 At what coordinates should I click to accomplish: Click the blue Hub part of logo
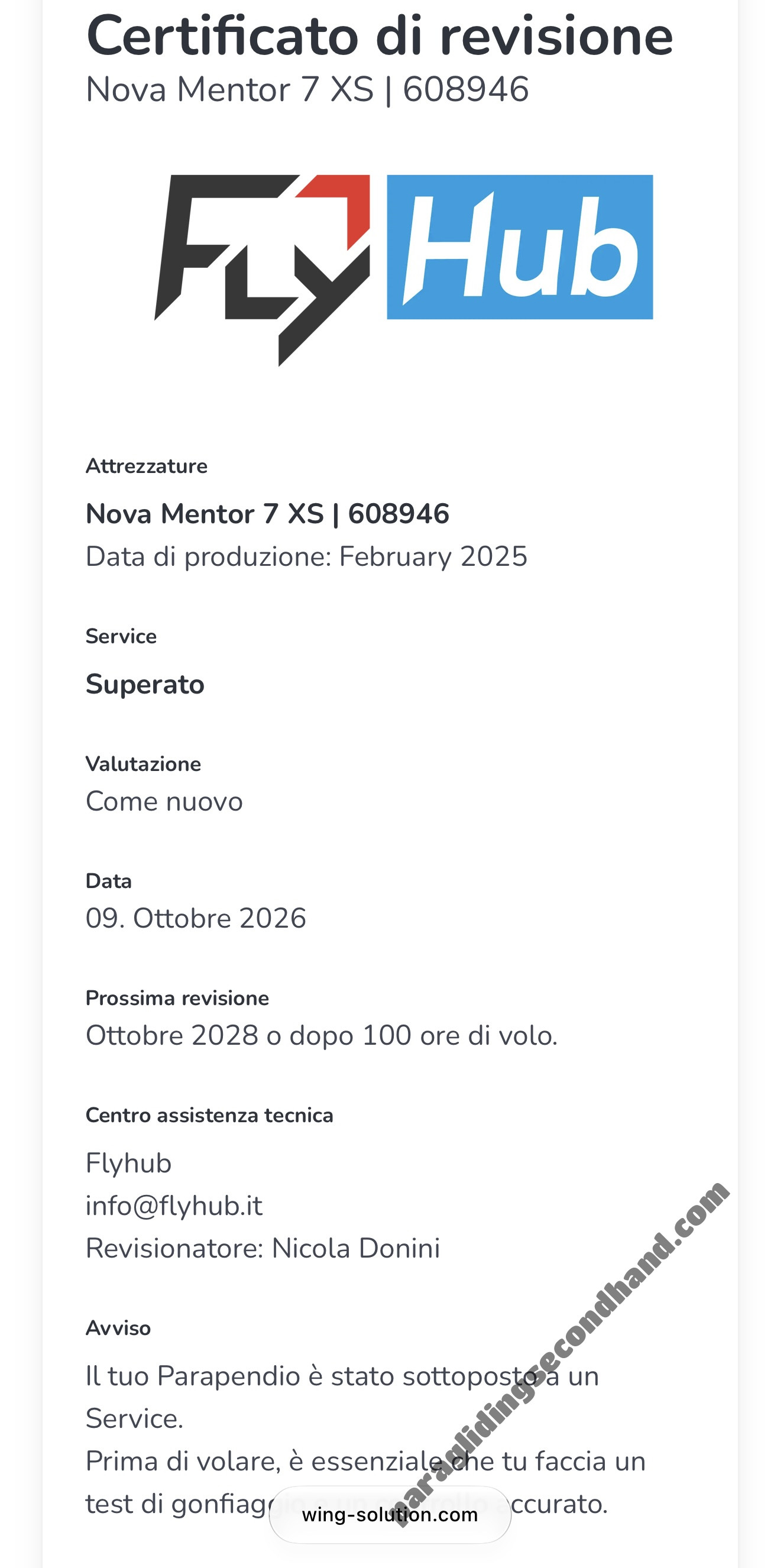click(520, 247)
